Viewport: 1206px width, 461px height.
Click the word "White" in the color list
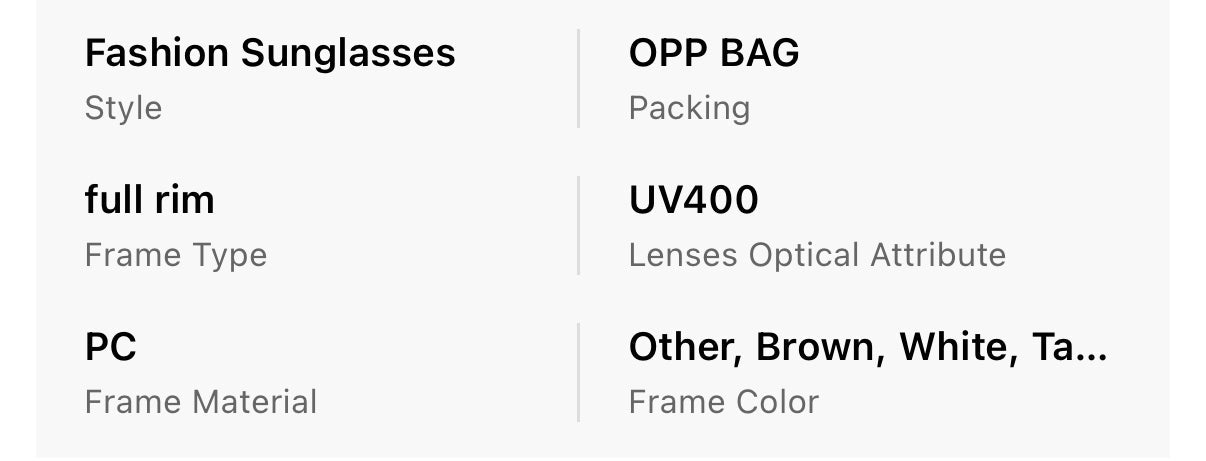point(952,347)
